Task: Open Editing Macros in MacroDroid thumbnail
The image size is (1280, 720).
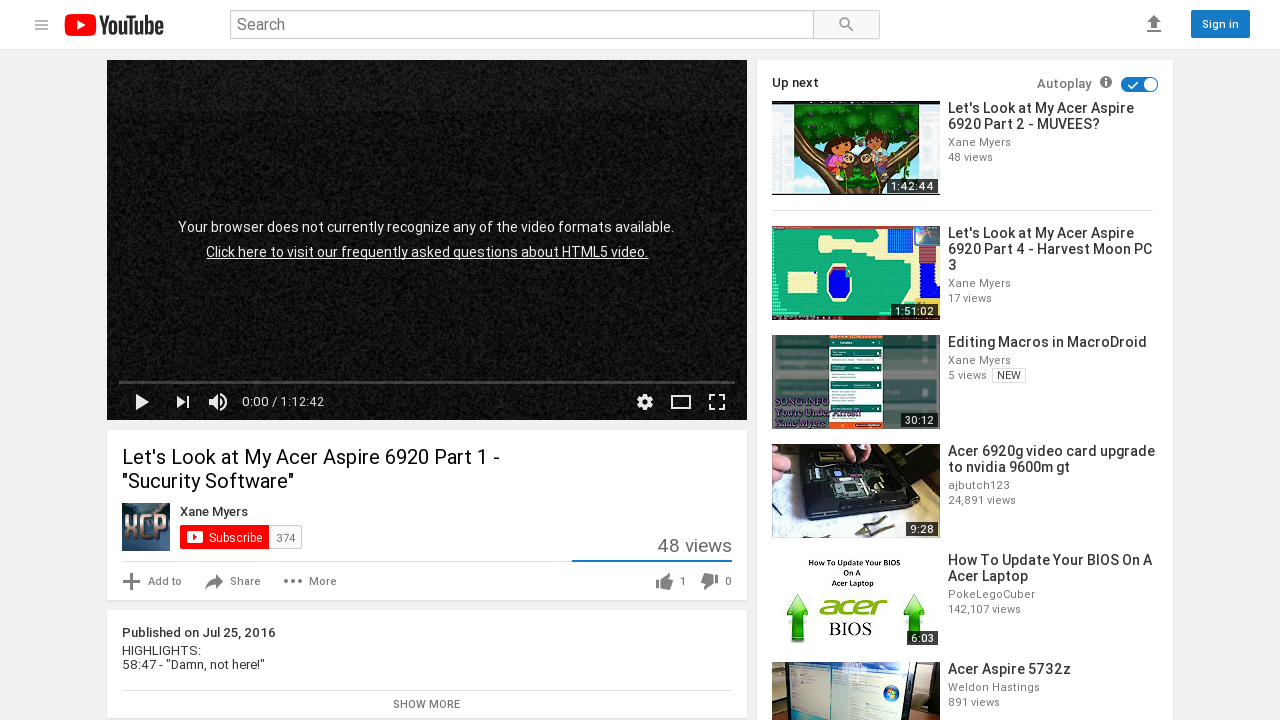Action: (856, 382)
